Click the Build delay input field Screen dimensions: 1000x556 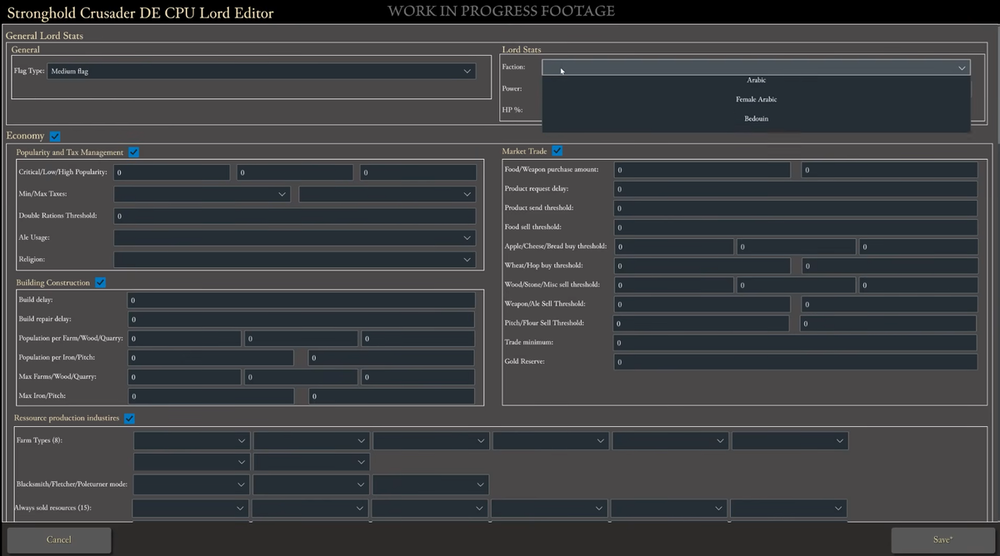coord(300,300)
